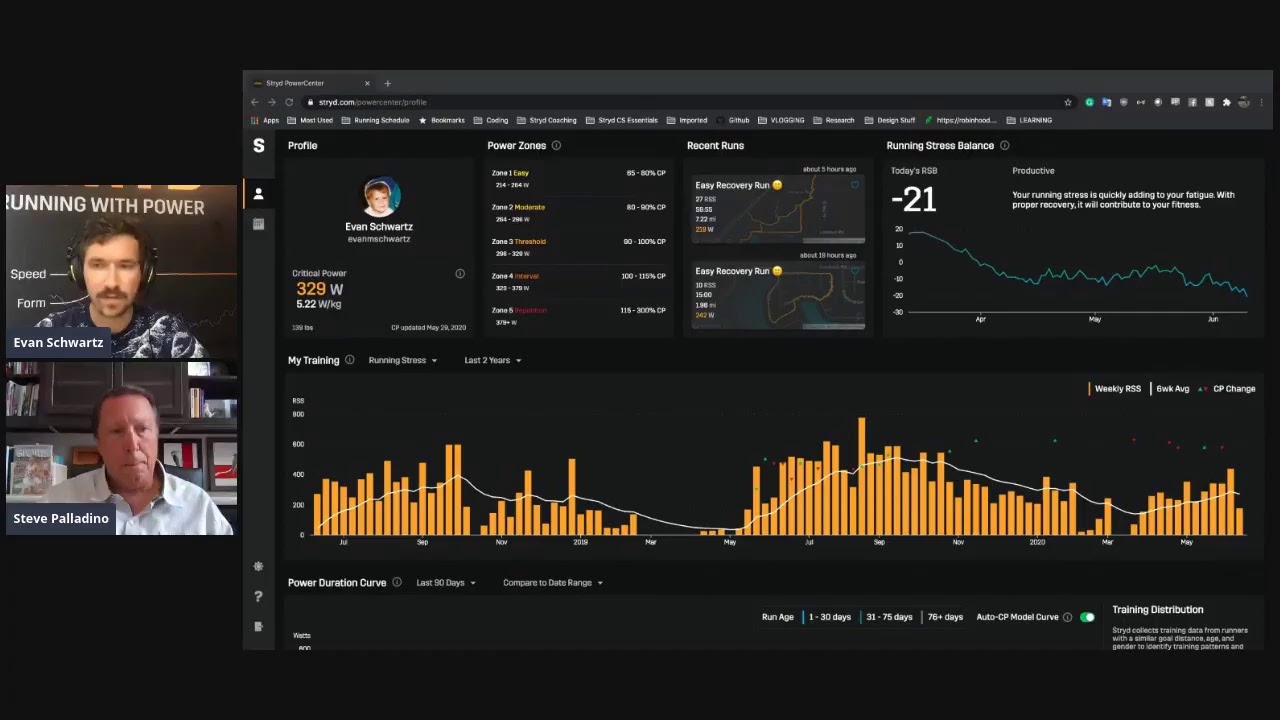Click the info icon next to Critical Power
The height and width of the screenshot is (720, 1280).
coord(460,273)
